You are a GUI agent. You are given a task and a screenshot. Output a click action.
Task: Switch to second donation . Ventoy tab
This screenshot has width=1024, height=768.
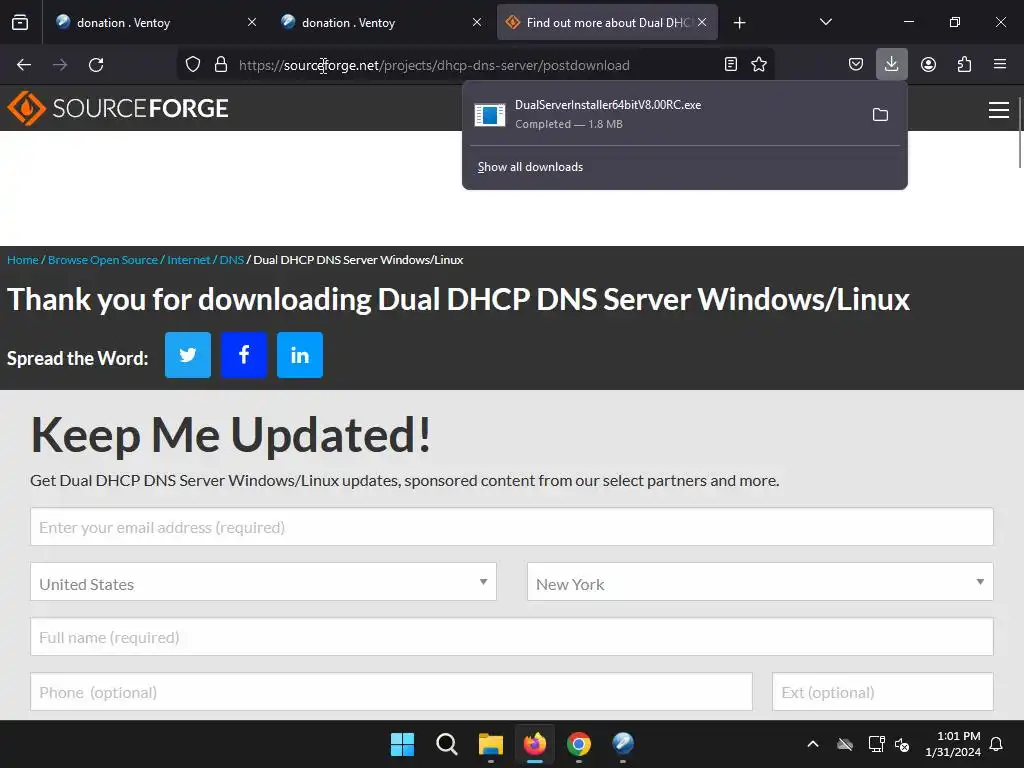tap(381, 22)
